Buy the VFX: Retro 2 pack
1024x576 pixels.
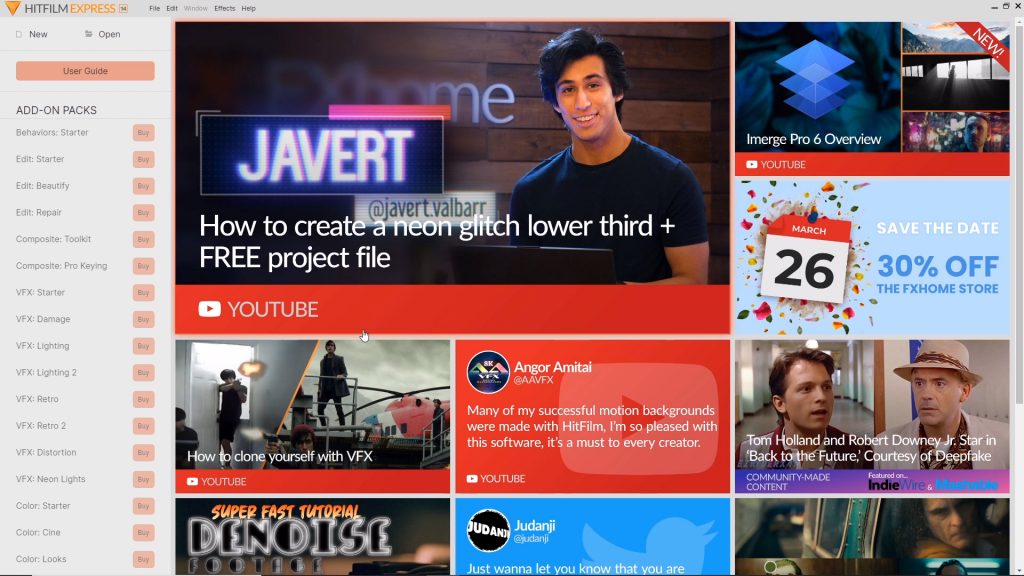pos(144,426)
